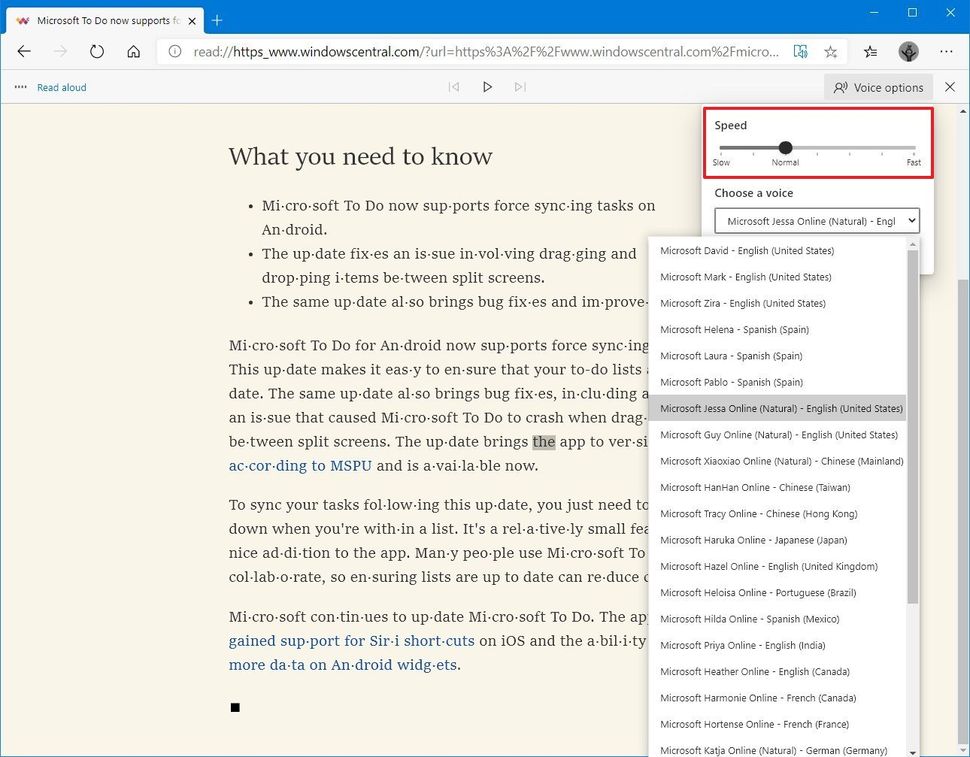The image size is (970, 757).
Task: Play the read aloud narration
Action: [x=487, y=87]
